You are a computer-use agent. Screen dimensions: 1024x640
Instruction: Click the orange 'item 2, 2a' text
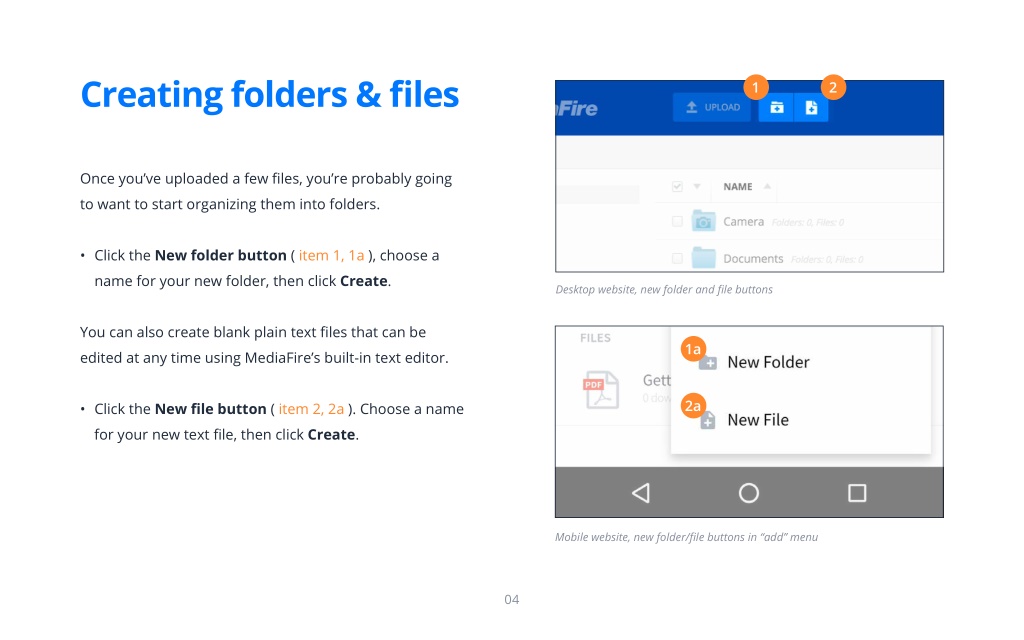coord(311,409)
